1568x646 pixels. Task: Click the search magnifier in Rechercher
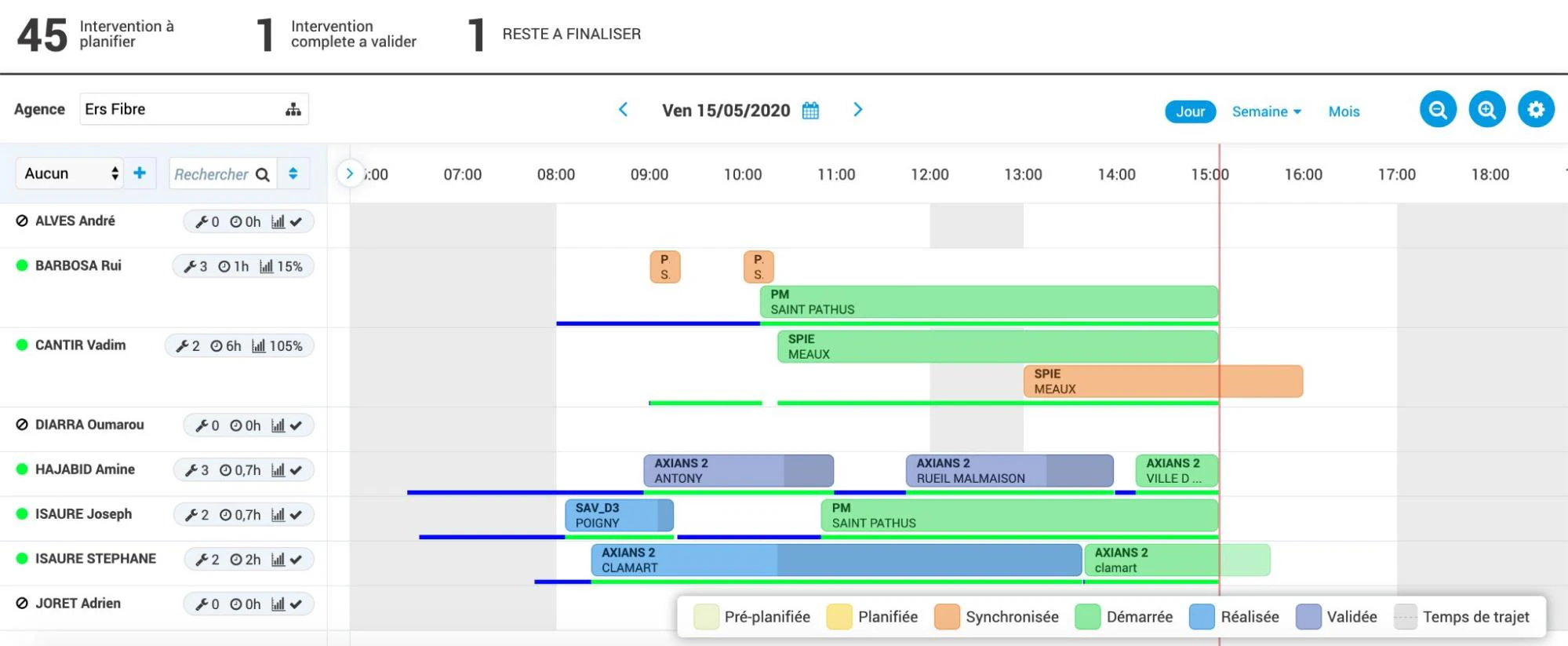coord(263,174)
